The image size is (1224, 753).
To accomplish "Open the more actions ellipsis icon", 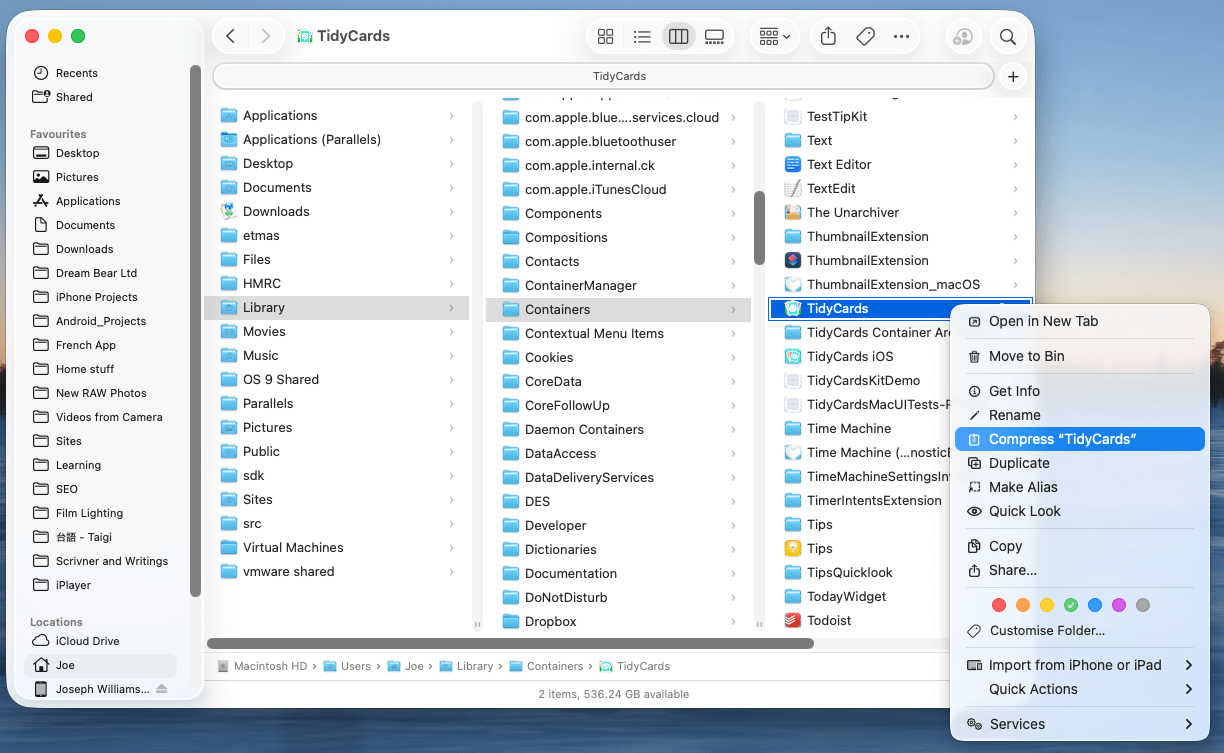I will click(901, 36).
